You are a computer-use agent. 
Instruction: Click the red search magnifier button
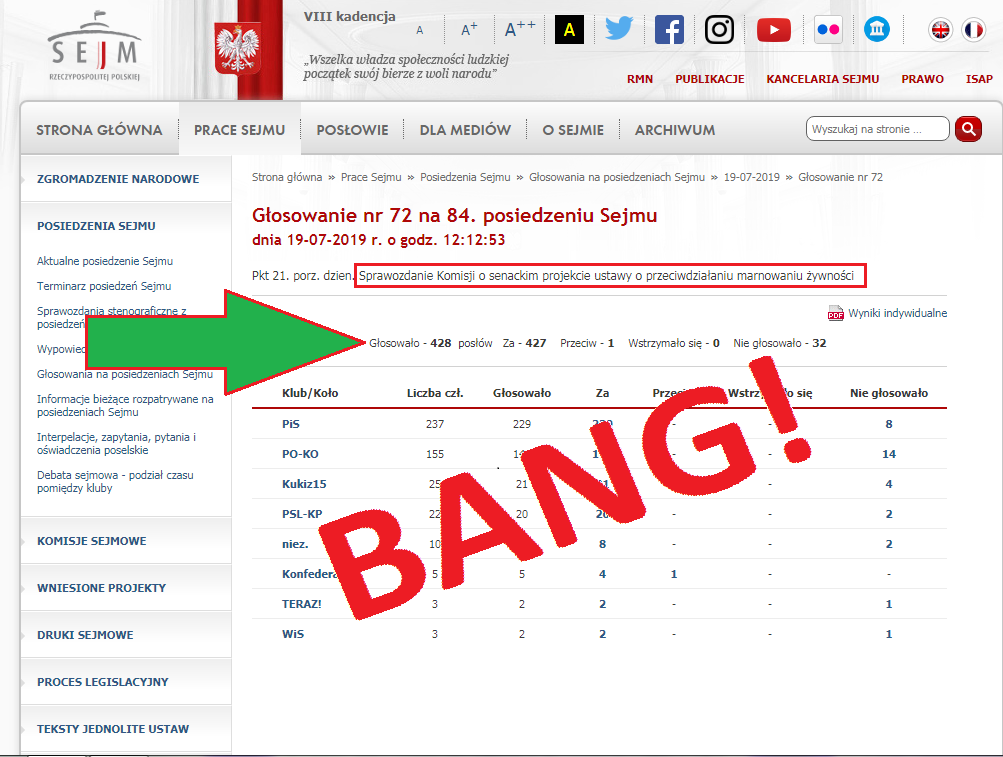(968, 129)
